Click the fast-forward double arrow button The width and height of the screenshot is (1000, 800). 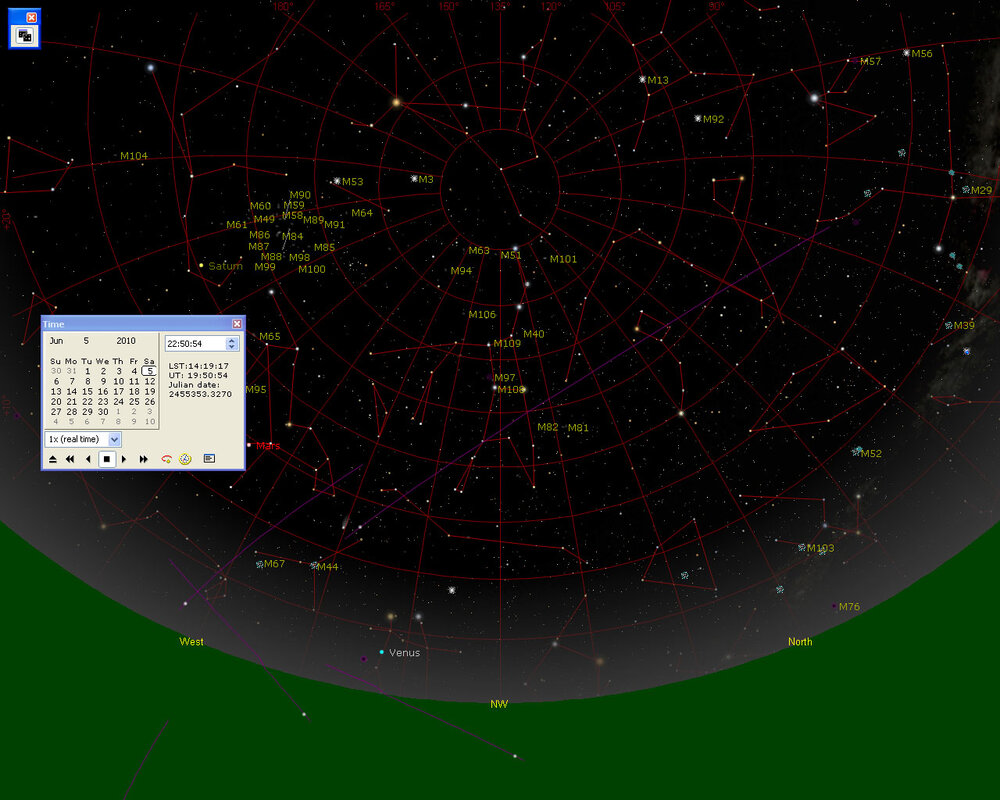tap(144, 459)
